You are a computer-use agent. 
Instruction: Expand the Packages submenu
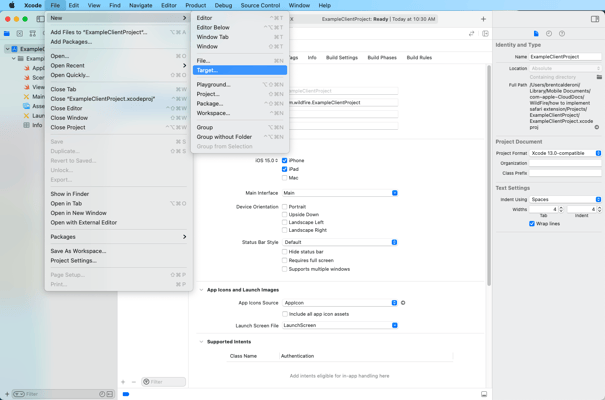[x=118, y=237]
